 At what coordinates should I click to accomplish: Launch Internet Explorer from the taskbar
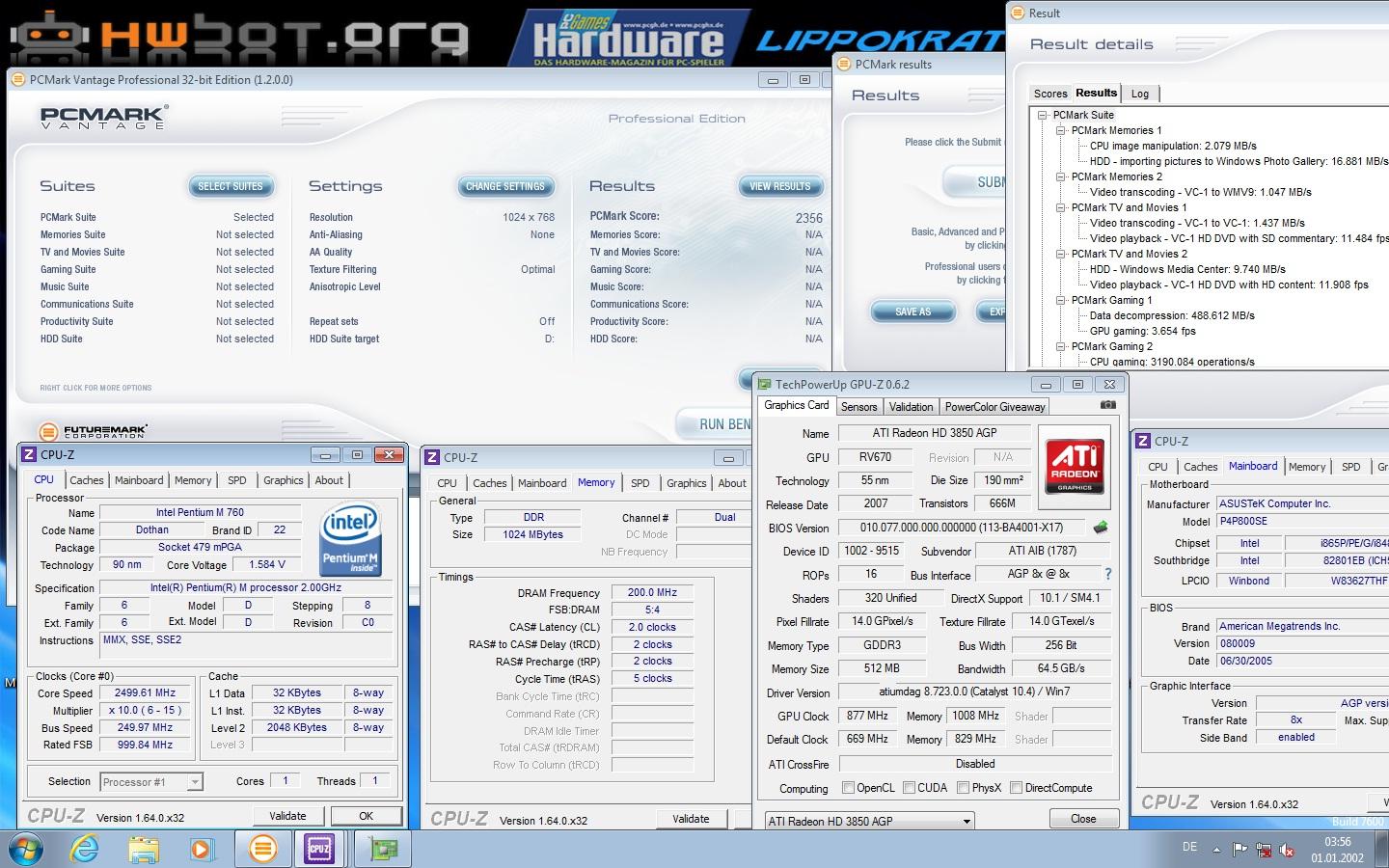(x=85, y=849)
